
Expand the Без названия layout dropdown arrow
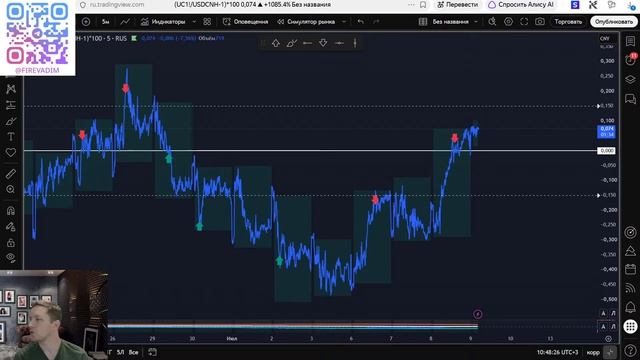point(476,22)
